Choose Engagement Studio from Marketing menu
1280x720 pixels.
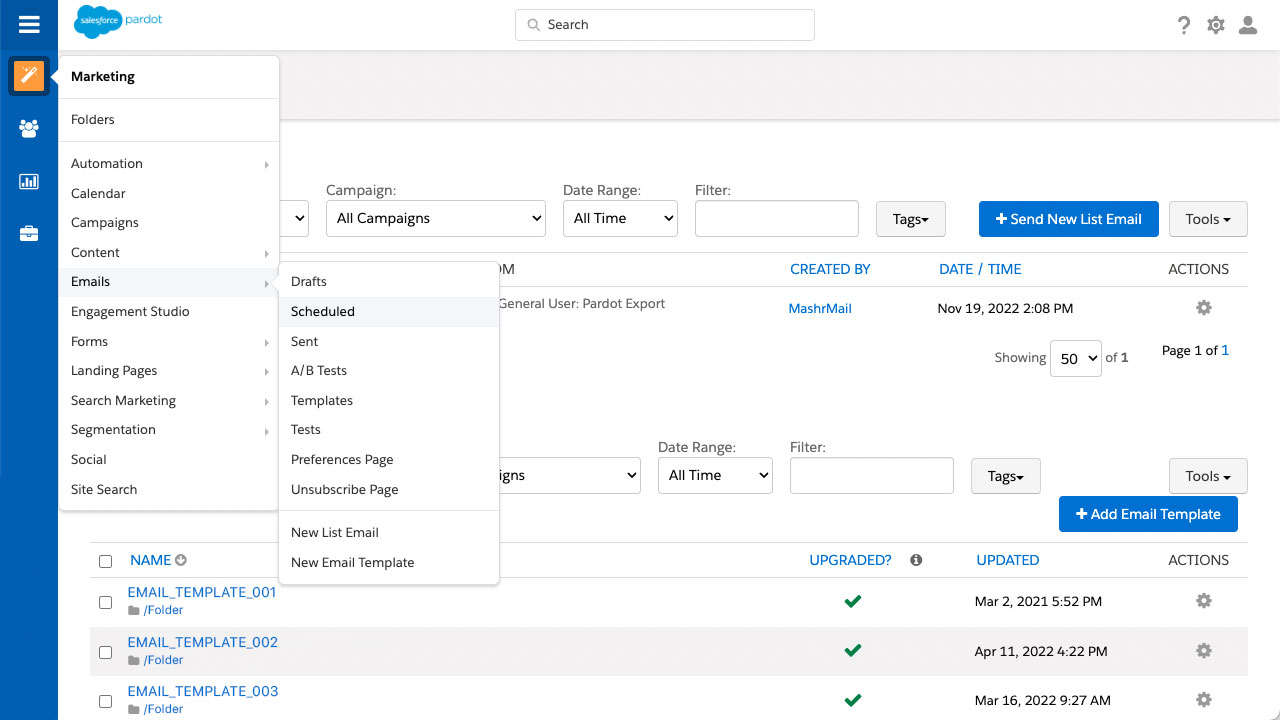click(130, 312)
